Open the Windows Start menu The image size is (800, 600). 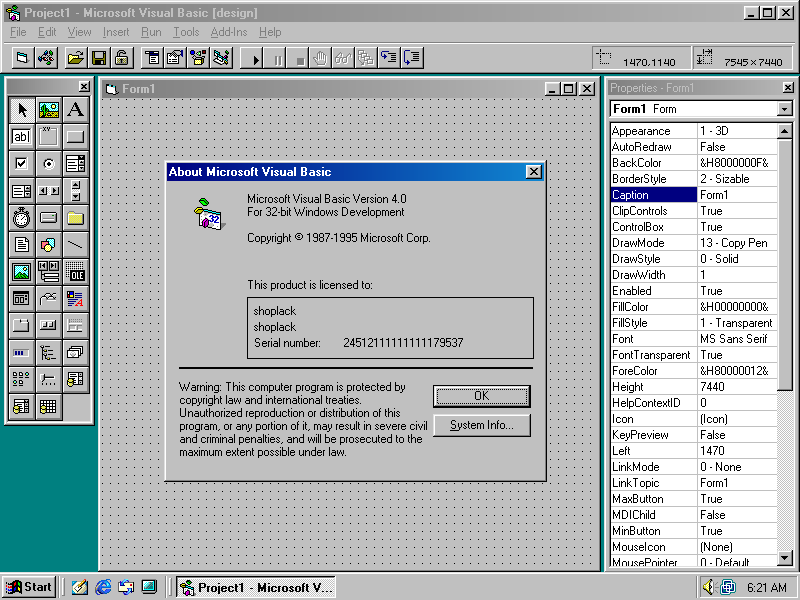pyautogui.click(x=29, y=587)
